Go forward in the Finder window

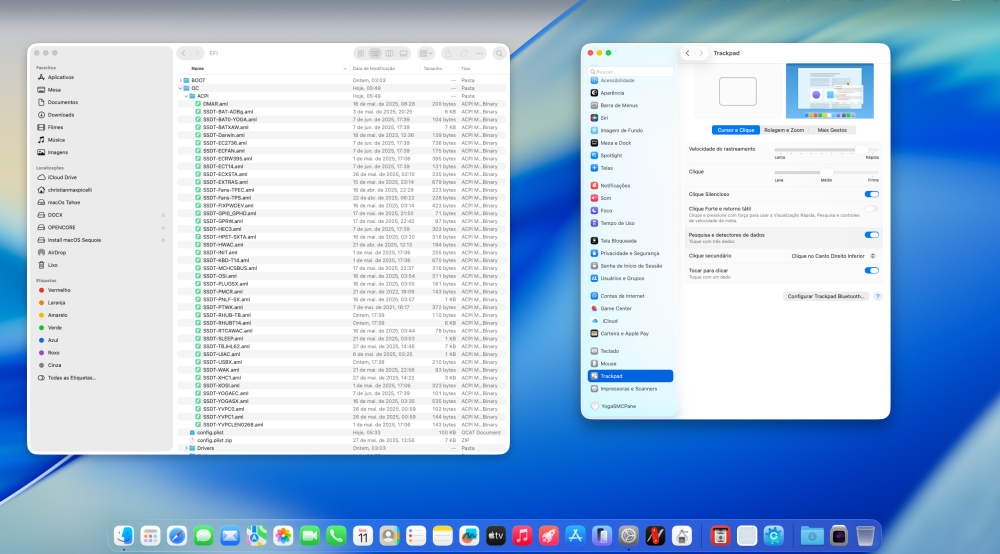pos(196,54)
